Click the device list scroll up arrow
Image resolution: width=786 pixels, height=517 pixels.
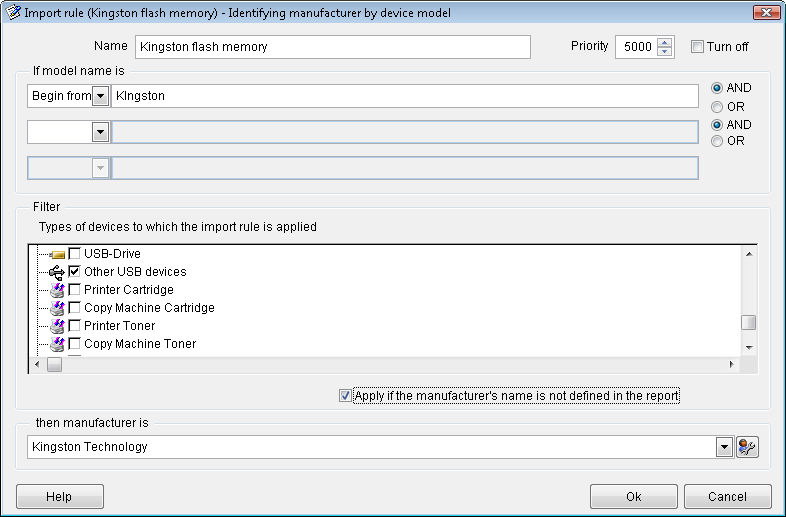pyautogui.click(x=749, y=254)
